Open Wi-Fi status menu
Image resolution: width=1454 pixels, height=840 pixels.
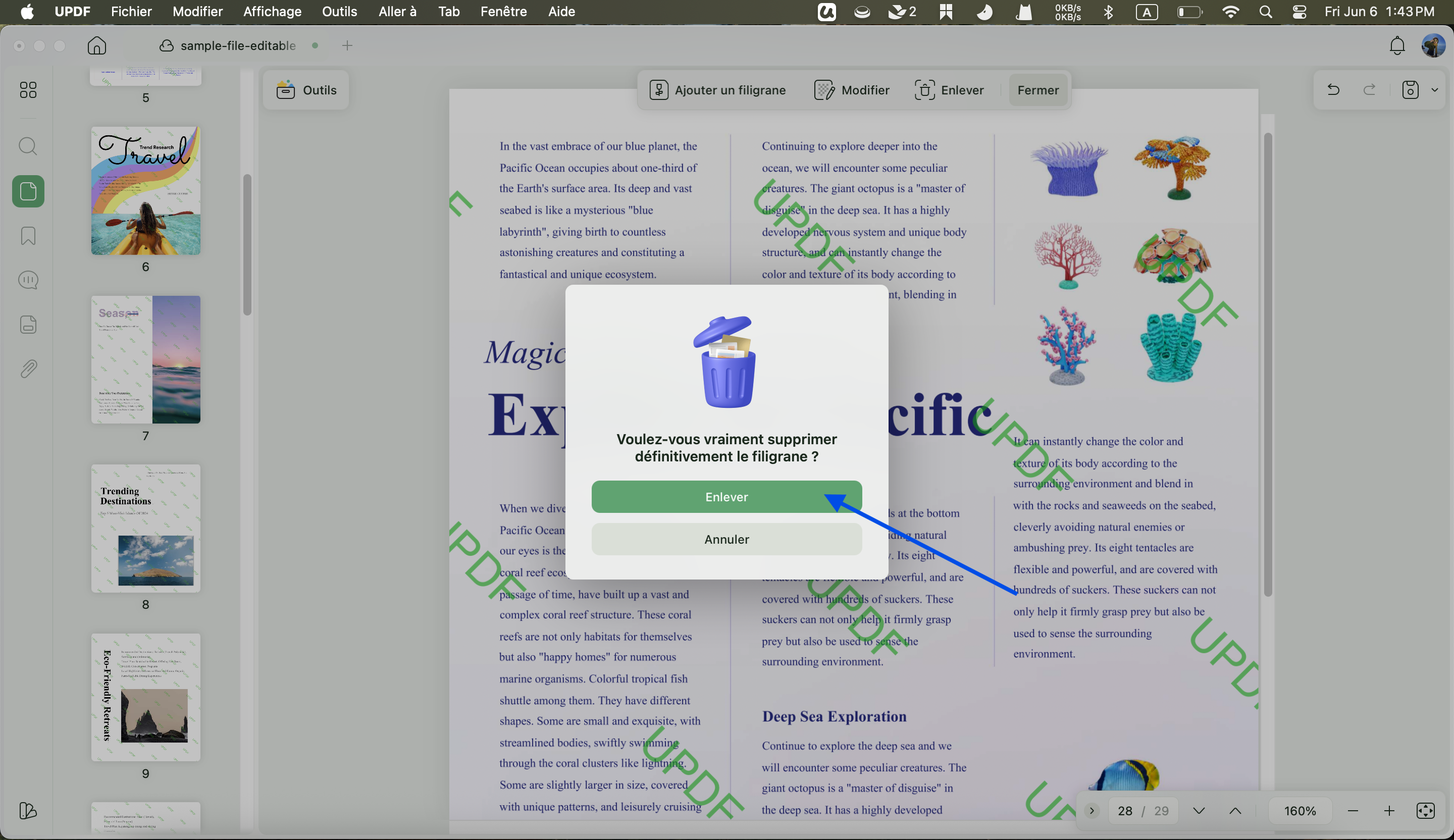point(1231,12)
